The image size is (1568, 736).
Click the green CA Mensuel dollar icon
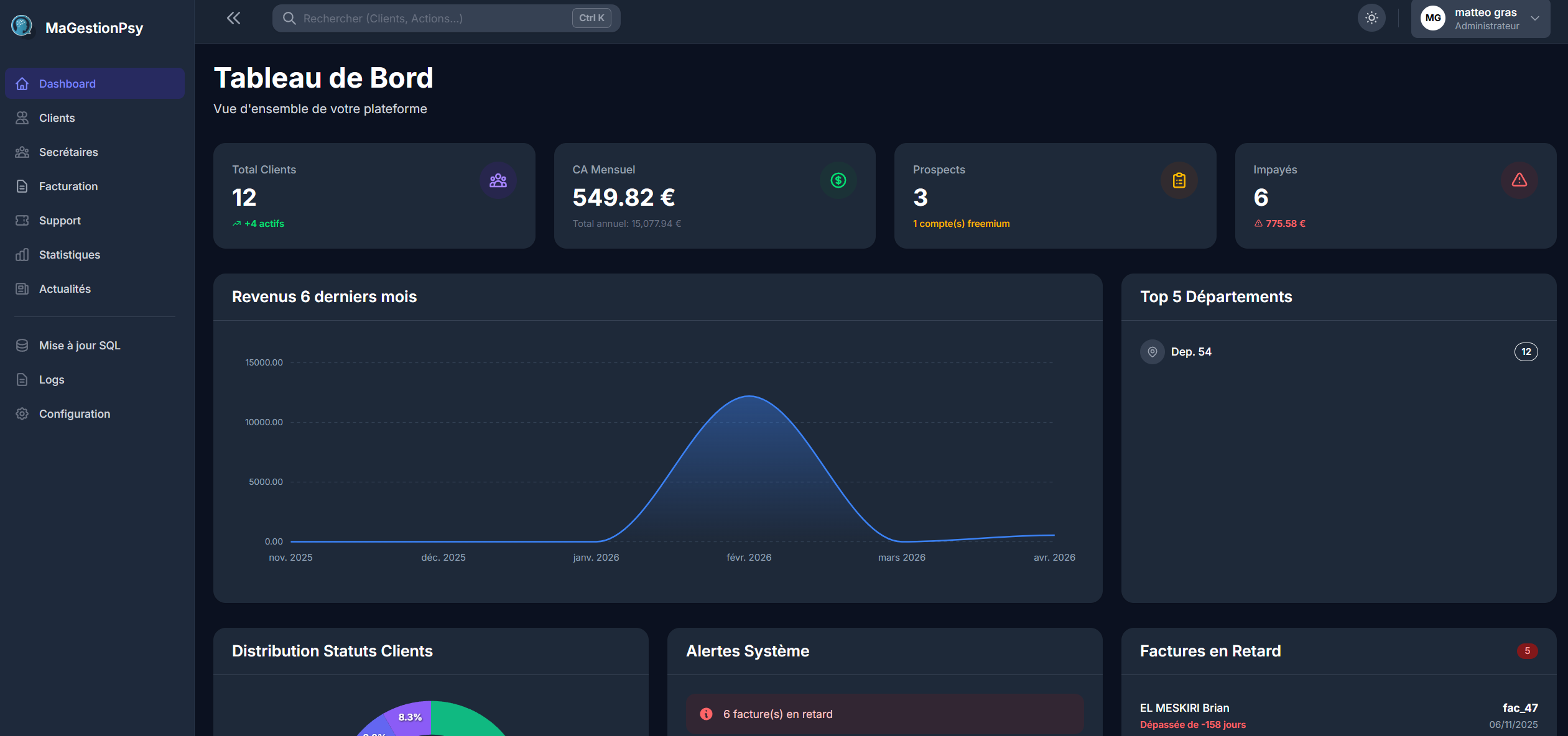point(838,180)
